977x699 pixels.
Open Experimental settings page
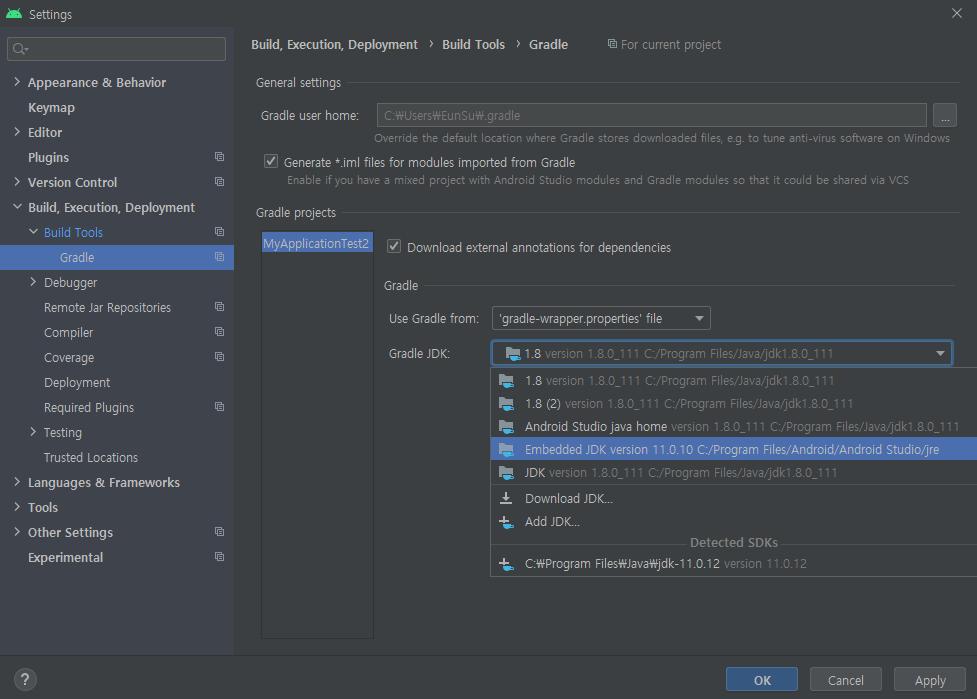coord(65,557)
